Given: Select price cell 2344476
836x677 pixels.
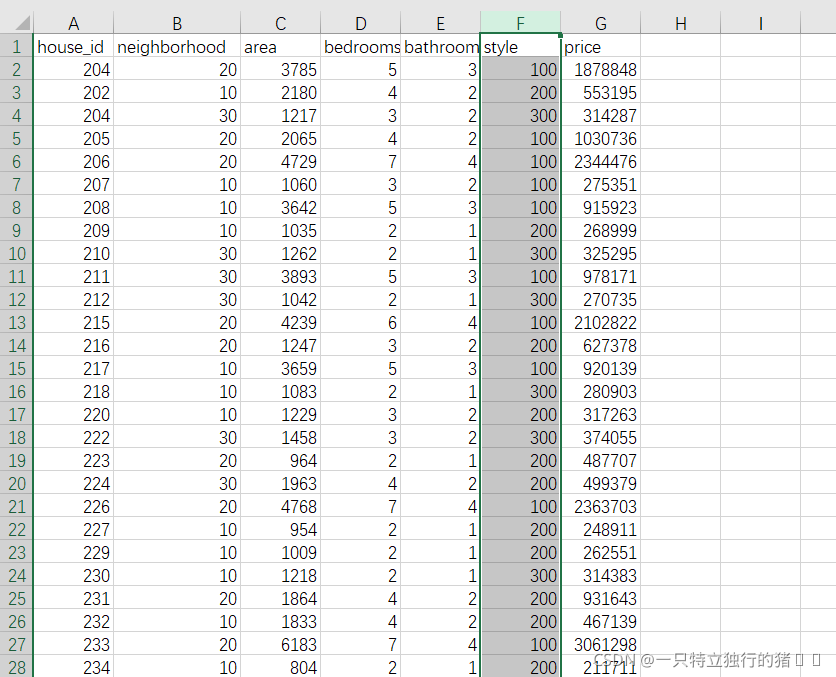Looking at the screenshot, I should (x=600, y=162).
